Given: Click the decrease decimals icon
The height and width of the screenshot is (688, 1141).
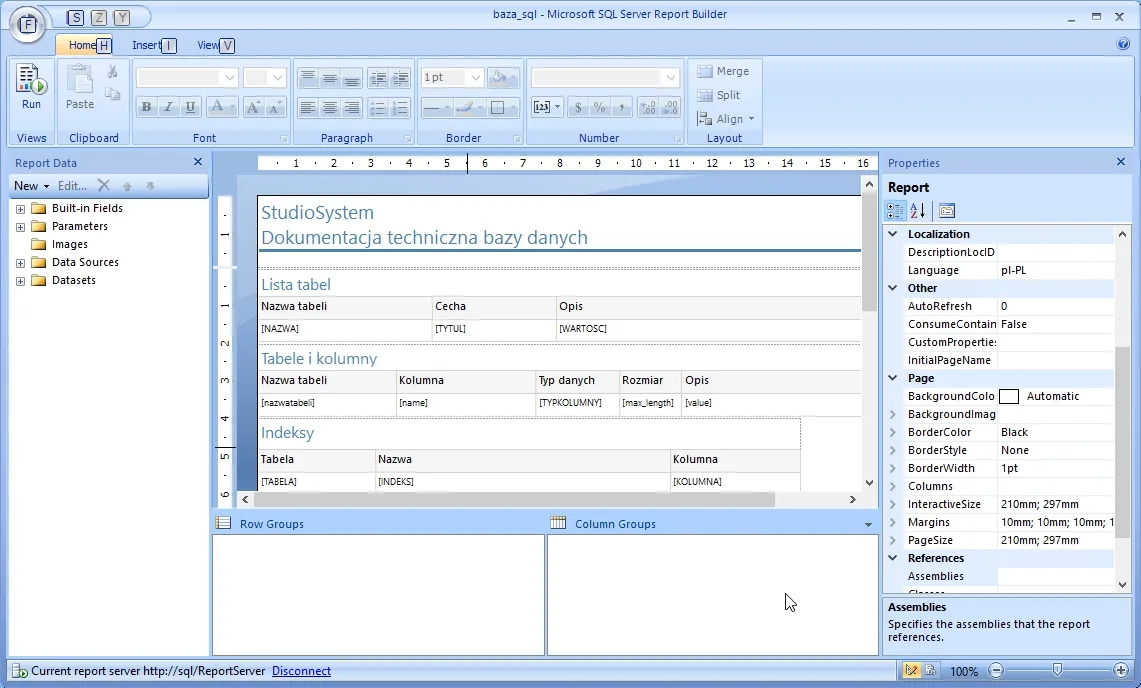Looking at the screenshot, I should pos(670,107).
